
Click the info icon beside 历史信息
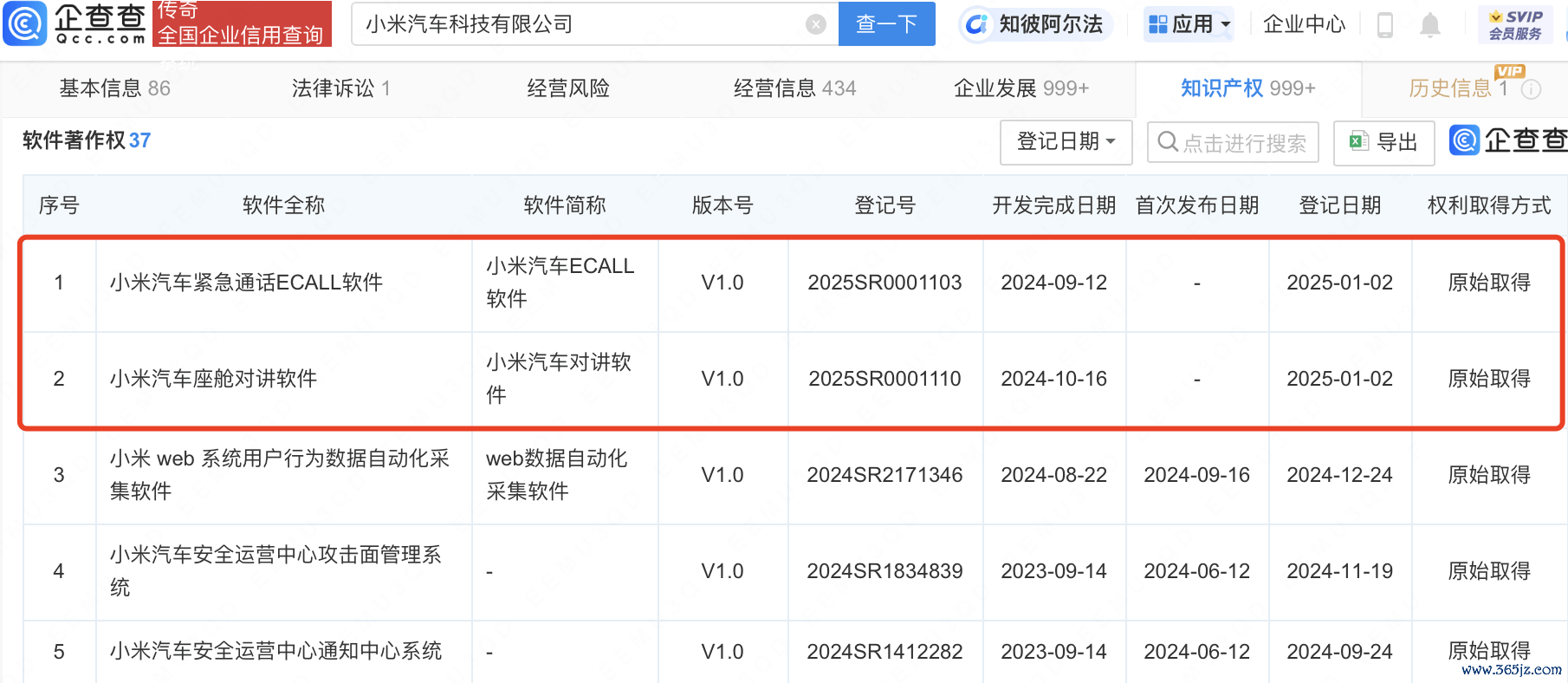1531,88
